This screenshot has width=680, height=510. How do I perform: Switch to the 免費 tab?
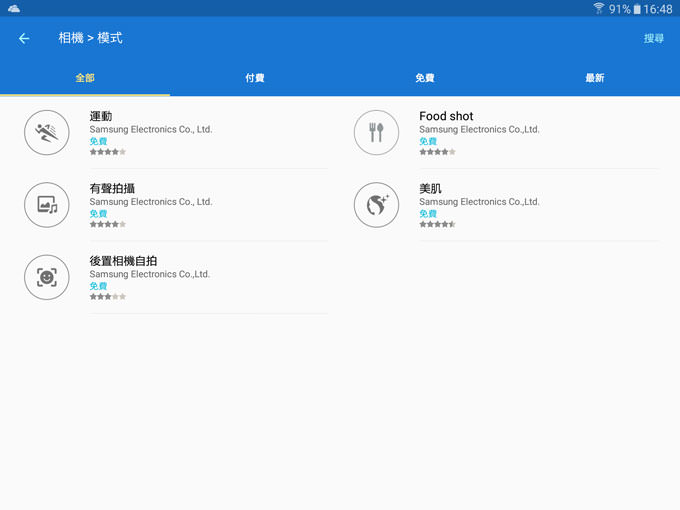425,78
